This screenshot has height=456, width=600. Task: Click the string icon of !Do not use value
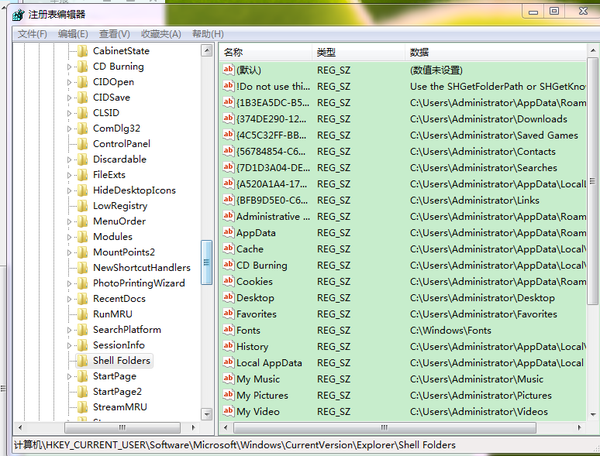(228, 86)
